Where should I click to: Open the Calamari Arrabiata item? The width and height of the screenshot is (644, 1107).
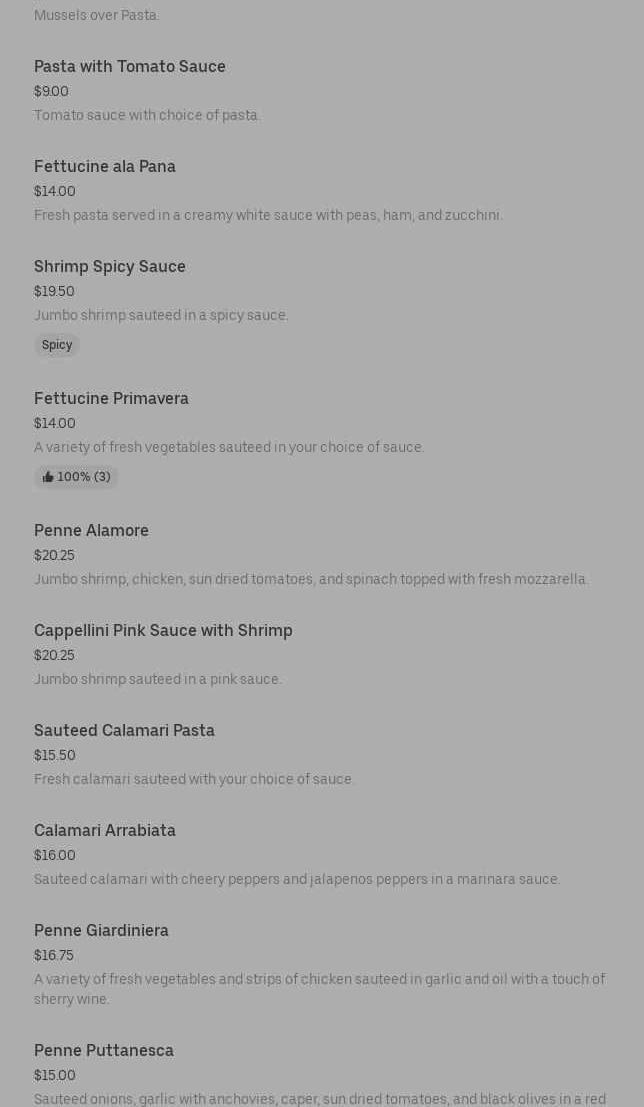pos(105,831)
